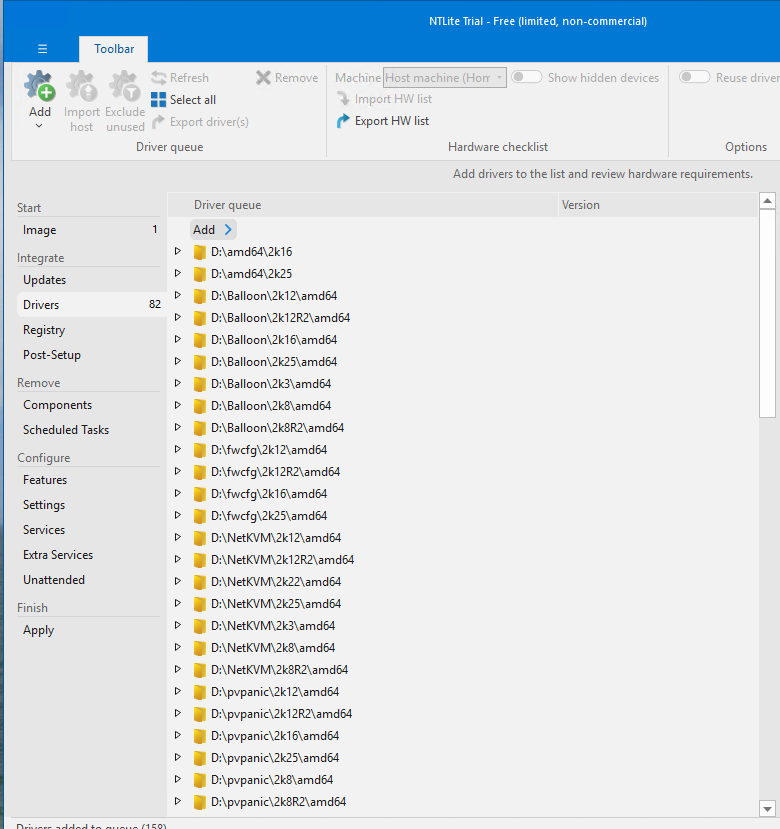This screenshot has height=829, width=780.
Task: Click the Driver queue column header
Action: tap(363, 205)
